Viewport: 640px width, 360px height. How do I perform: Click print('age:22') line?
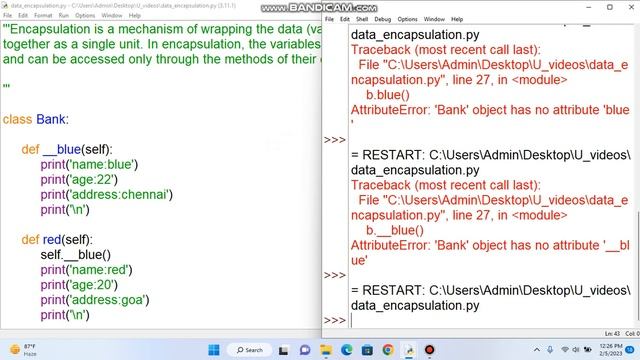79,180
